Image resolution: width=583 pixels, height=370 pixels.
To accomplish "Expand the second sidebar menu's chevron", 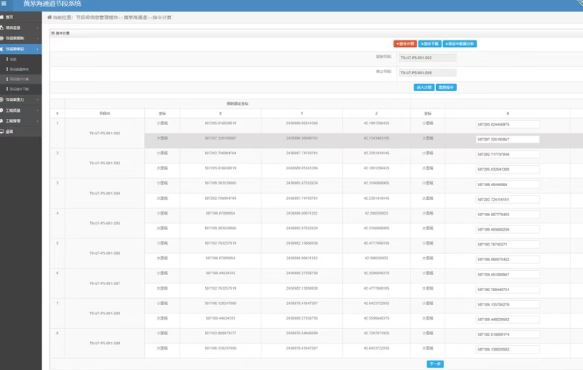I will [x=37, y=28].
